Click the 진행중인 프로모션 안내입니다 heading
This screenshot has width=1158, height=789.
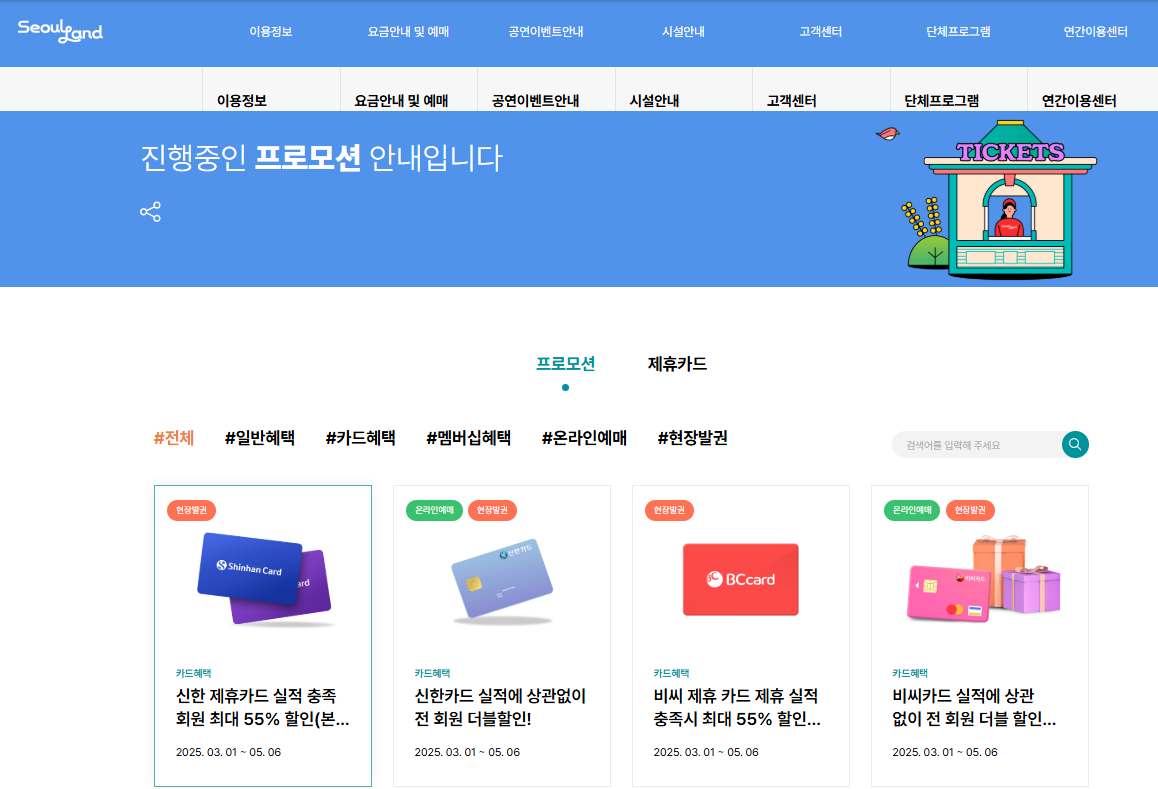pyautogui.click(x=321, y=157)
